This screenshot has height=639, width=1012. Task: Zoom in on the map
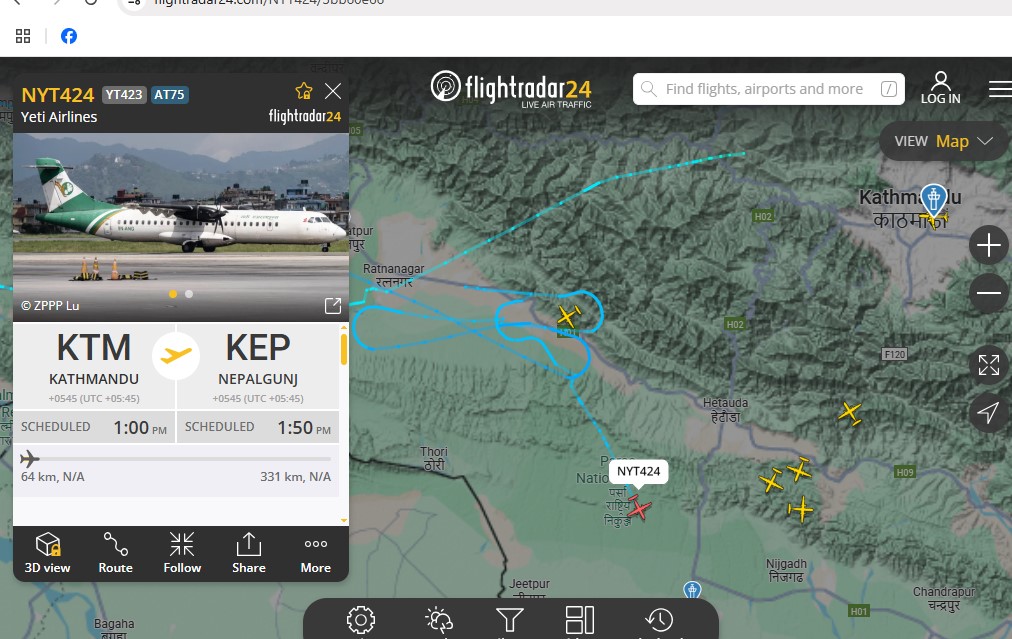pos(988,245)
